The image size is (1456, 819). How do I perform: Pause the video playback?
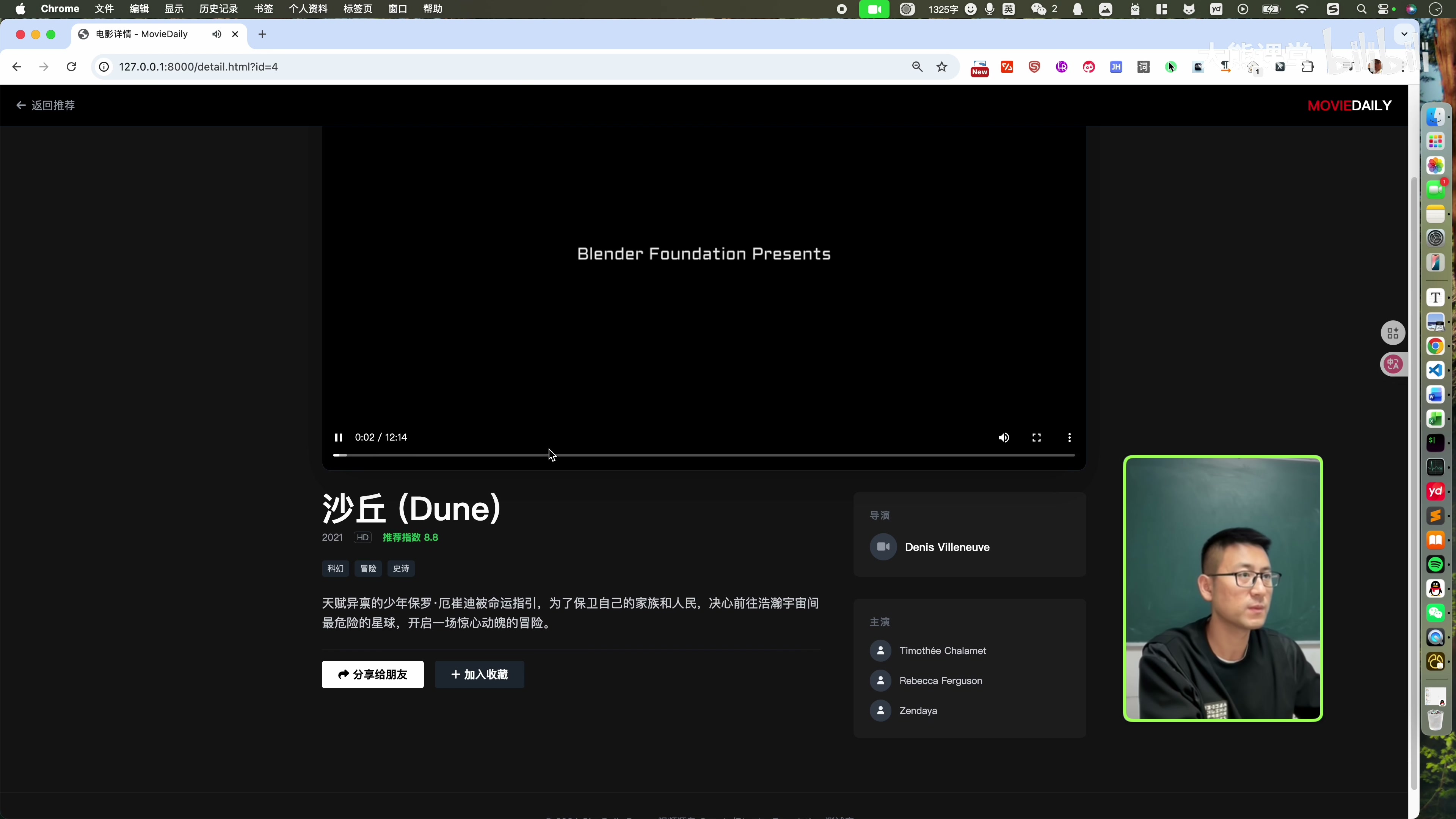click(339, 438)
